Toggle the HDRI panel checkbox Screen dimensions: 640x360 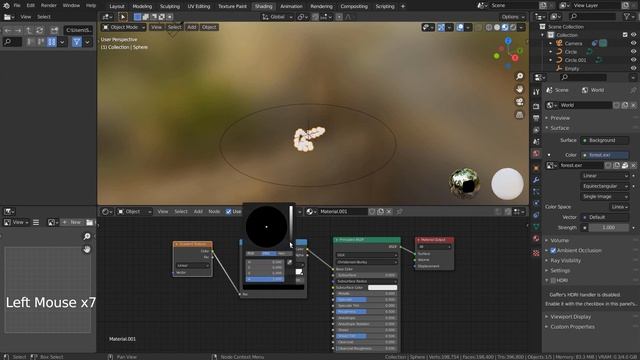[553, 280]
